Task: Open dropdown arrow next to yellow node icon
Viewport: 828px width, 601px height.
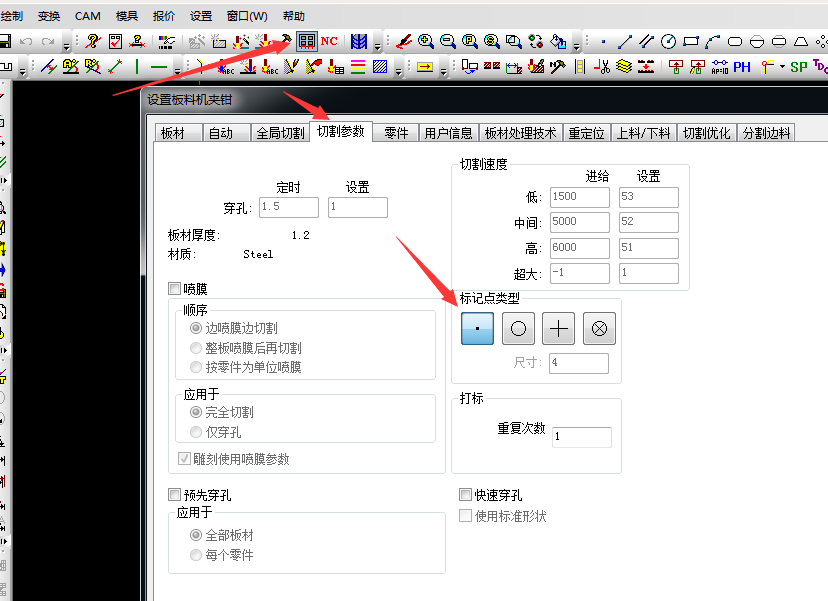Action: point(781,68)
